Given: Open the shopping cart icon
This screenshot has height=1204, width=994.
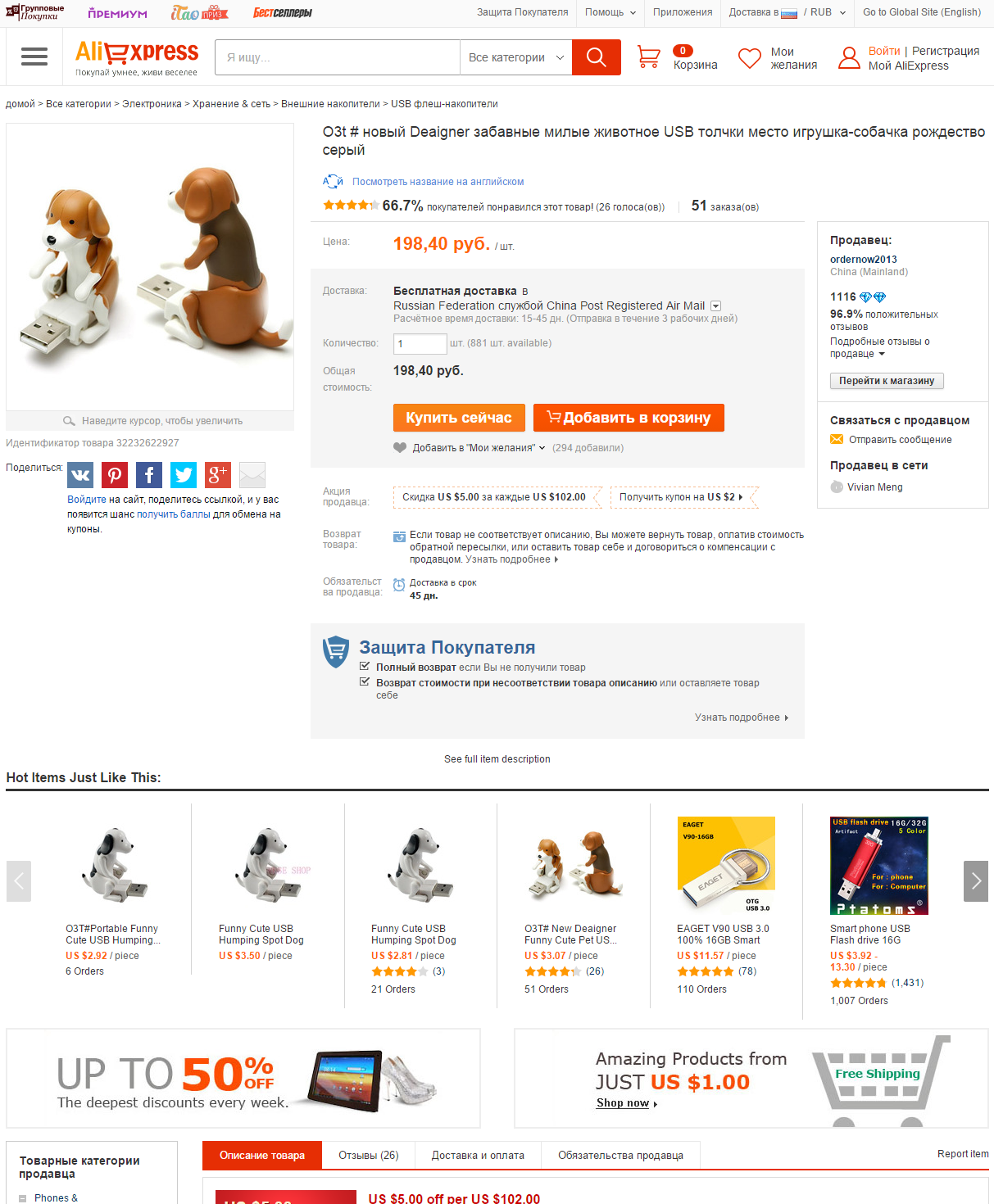Looking at the screenshot, I should click(x=648, y=57).
